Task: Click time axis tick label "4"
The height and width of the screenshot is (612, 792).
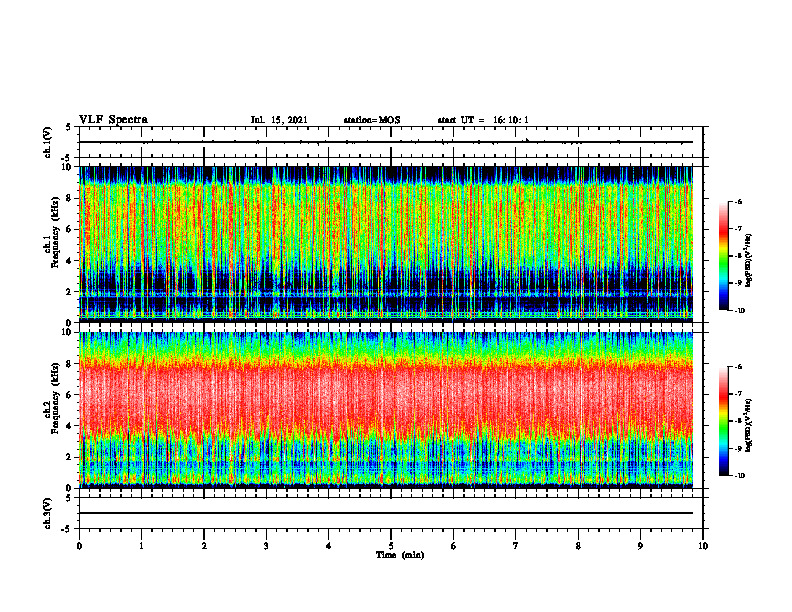Action: pos(329,546)
